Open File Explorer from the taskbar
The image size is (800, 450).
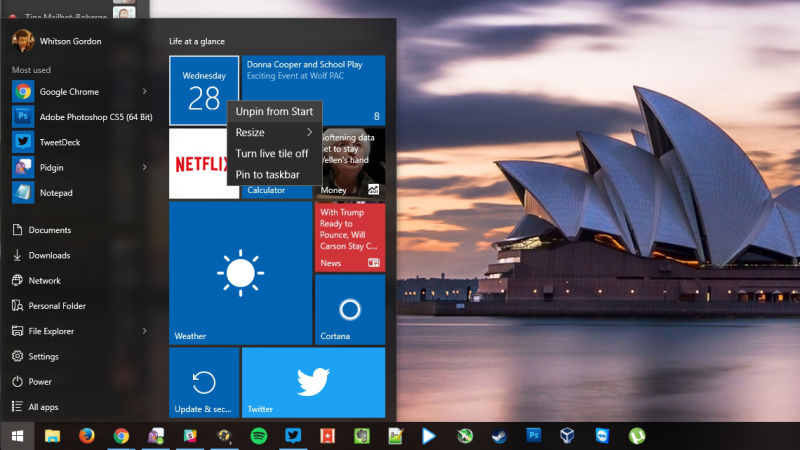tap(52, 436)
